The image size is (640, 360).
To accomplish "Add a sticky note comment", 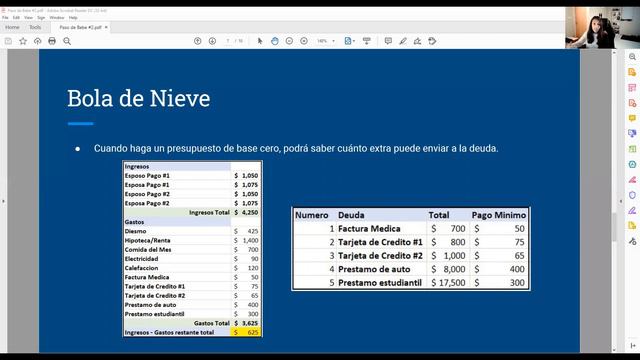I will pos(388,41).
